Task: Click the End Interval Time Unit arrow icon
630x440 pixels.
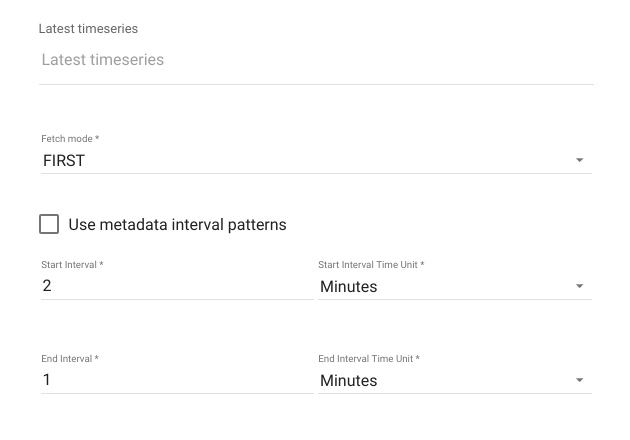Action: click(x=579, y=380)
